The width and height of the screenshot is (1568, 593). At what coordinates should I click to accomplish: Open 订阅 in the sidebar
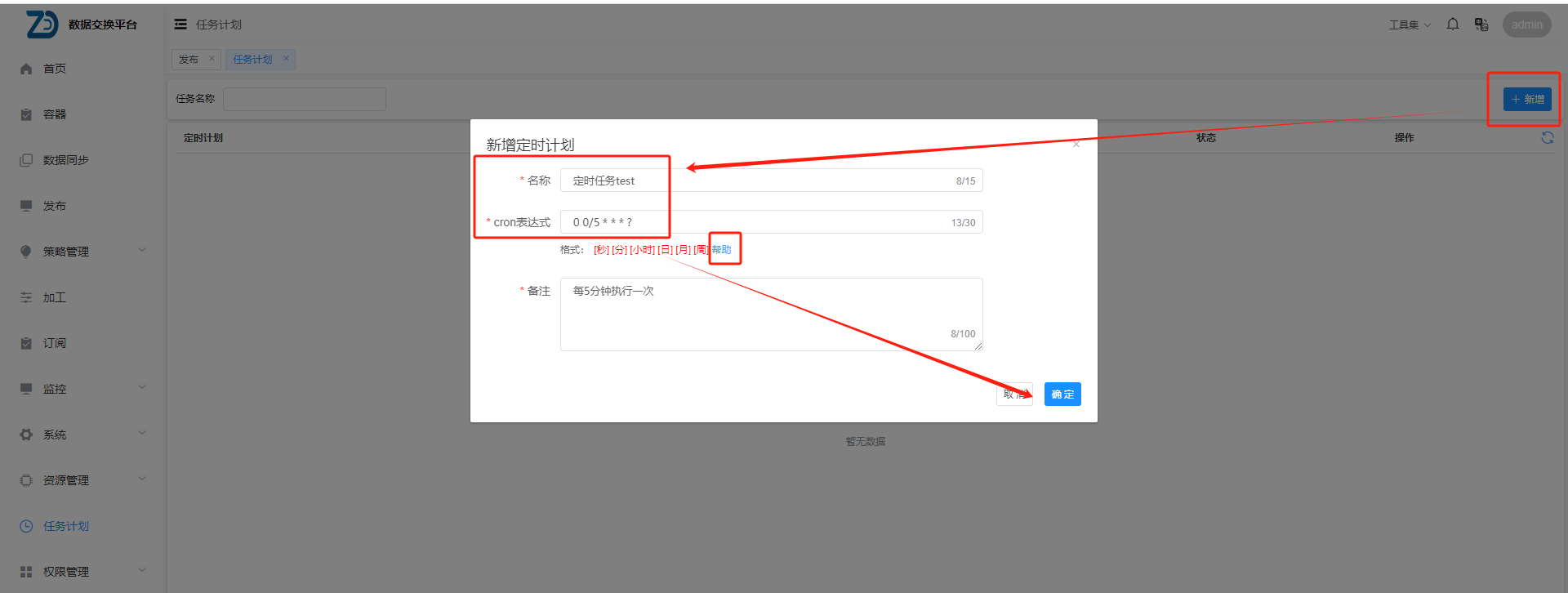(x=54, y=343)
